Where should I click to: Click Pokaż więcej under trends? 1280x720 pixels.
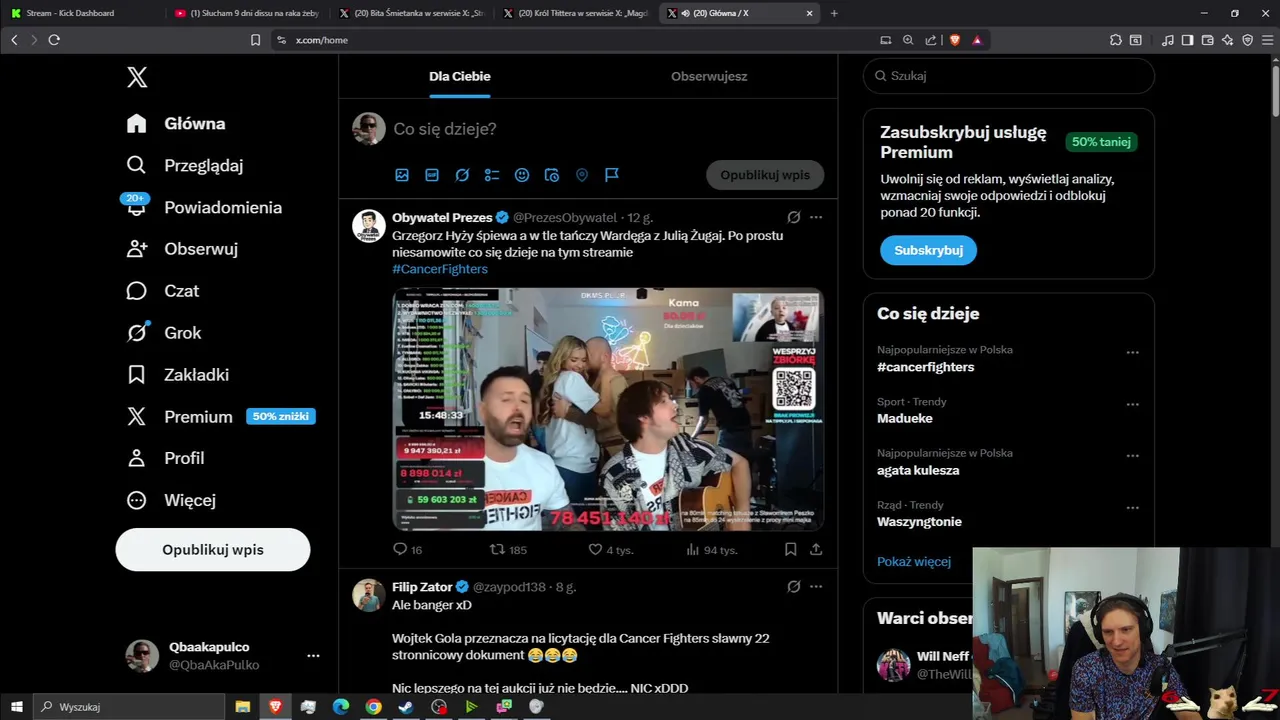(914, 562)
